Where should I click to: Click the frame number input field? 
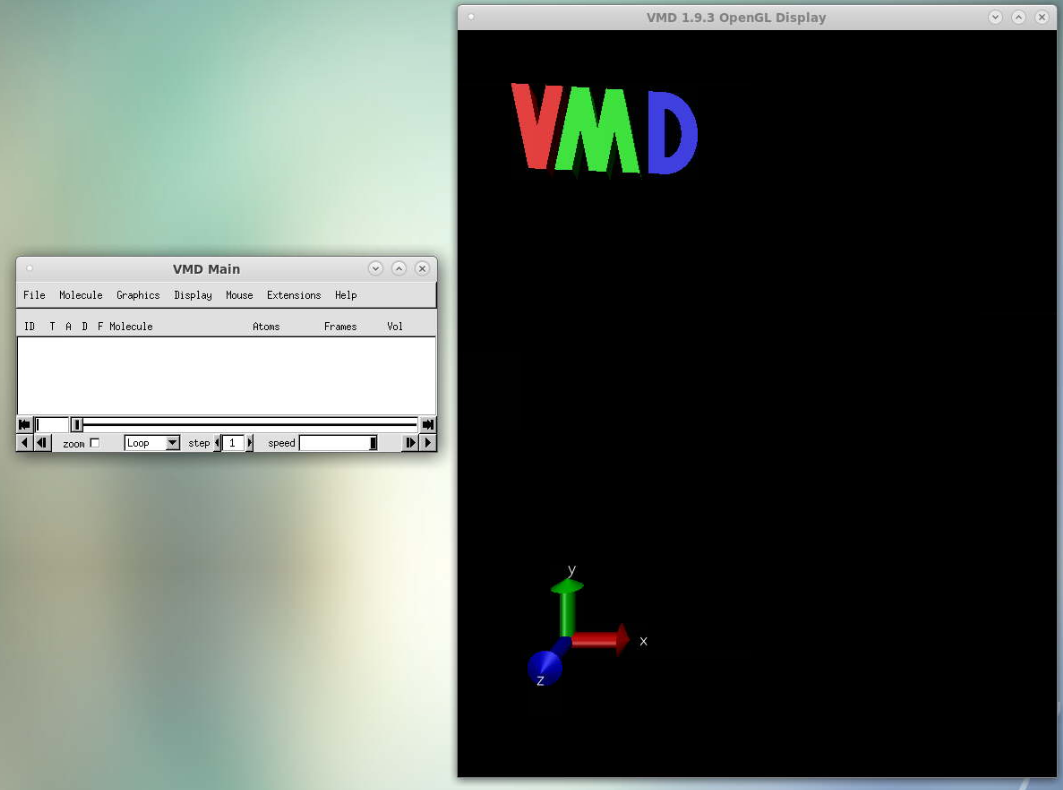[x=52, y=425]
